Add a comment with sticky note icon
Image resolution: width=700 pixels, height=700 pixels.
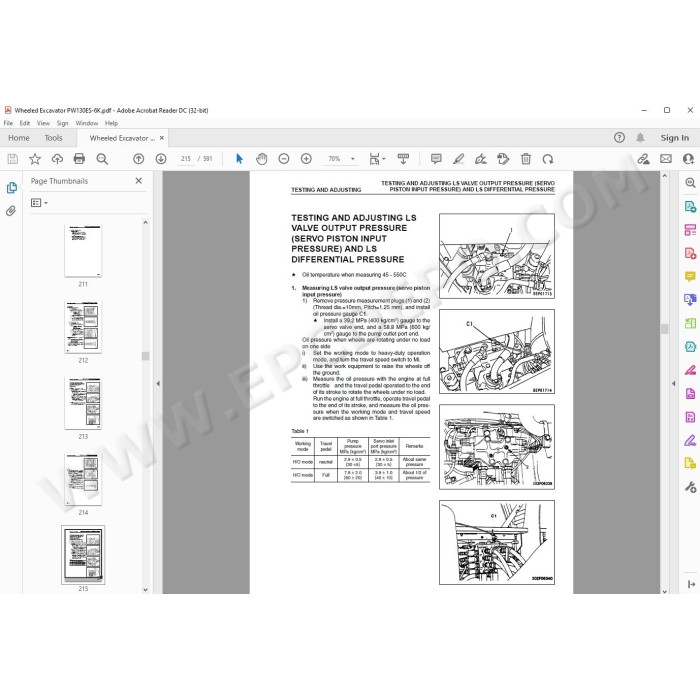[x=436, y=159]
